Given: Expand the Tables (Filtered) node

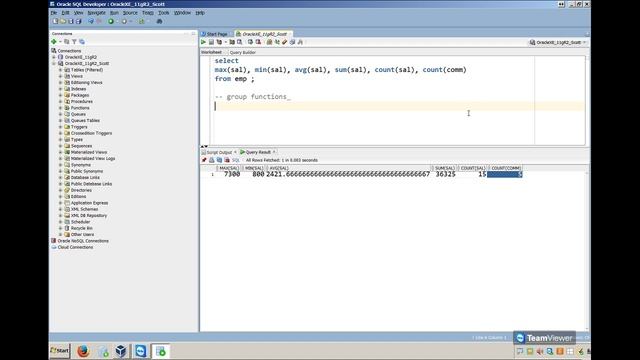Looking at the screenshot, I should pyautogui.click(x=60, y=70).
